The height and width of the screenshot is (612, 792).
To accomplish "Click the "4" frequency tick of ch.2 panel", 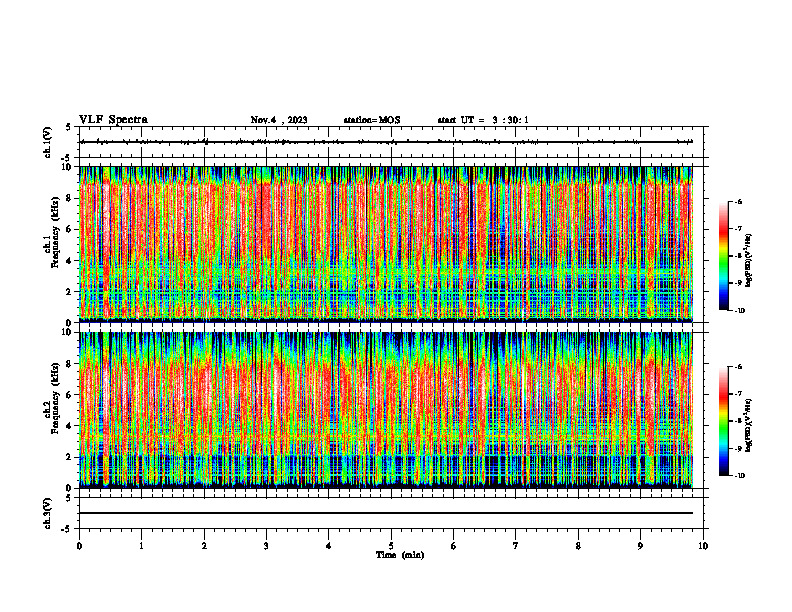I will pos(70,427).
